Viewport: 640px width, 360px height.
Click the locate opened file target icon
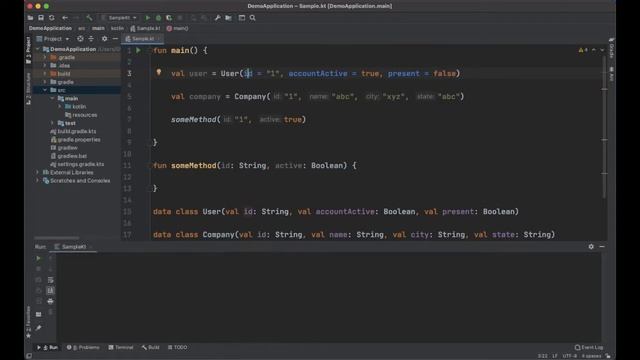[x=80, y=39]
